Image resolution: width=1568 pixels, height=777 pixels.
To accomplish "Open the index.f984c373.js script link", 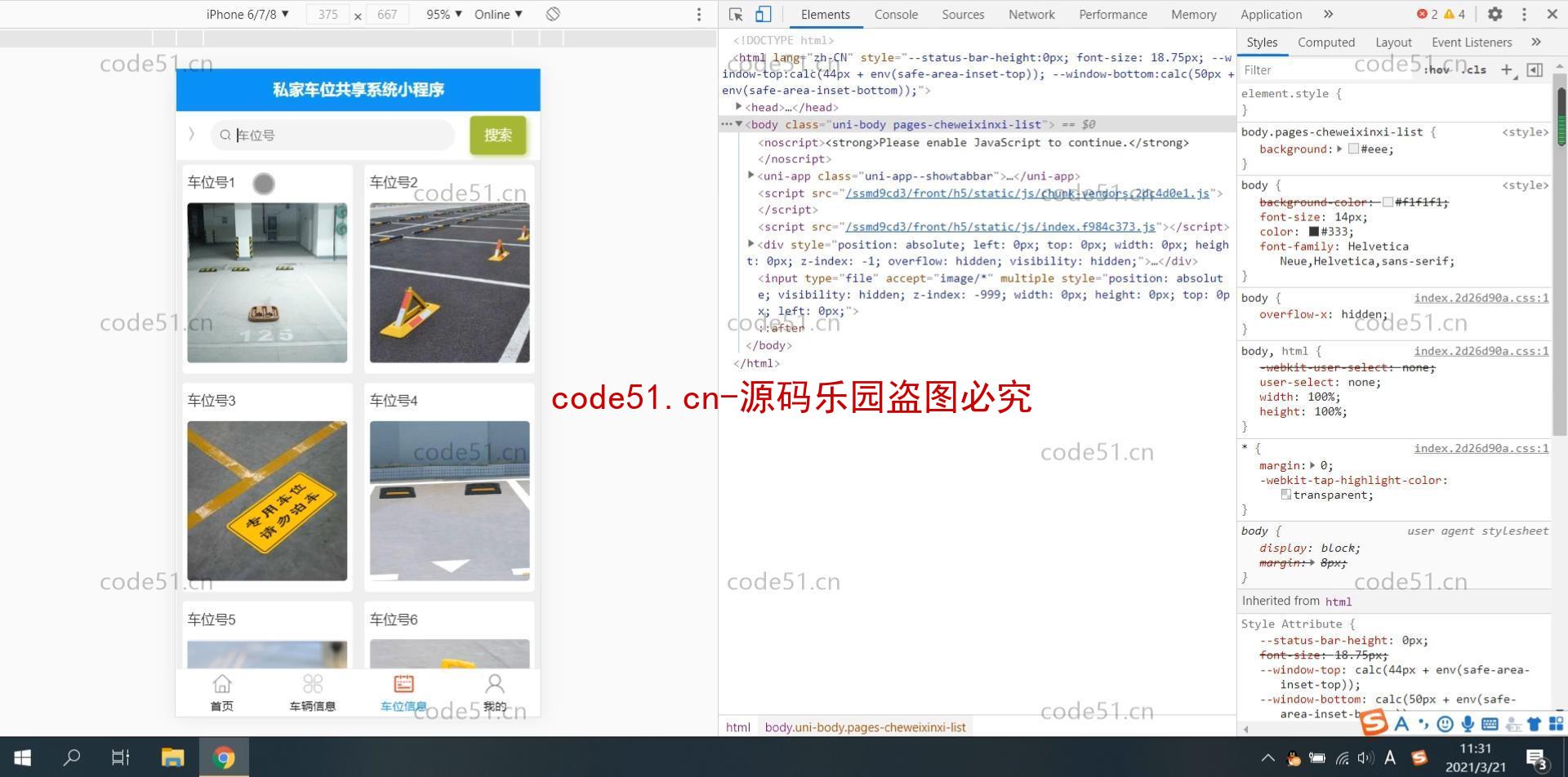I will 1000,226.
